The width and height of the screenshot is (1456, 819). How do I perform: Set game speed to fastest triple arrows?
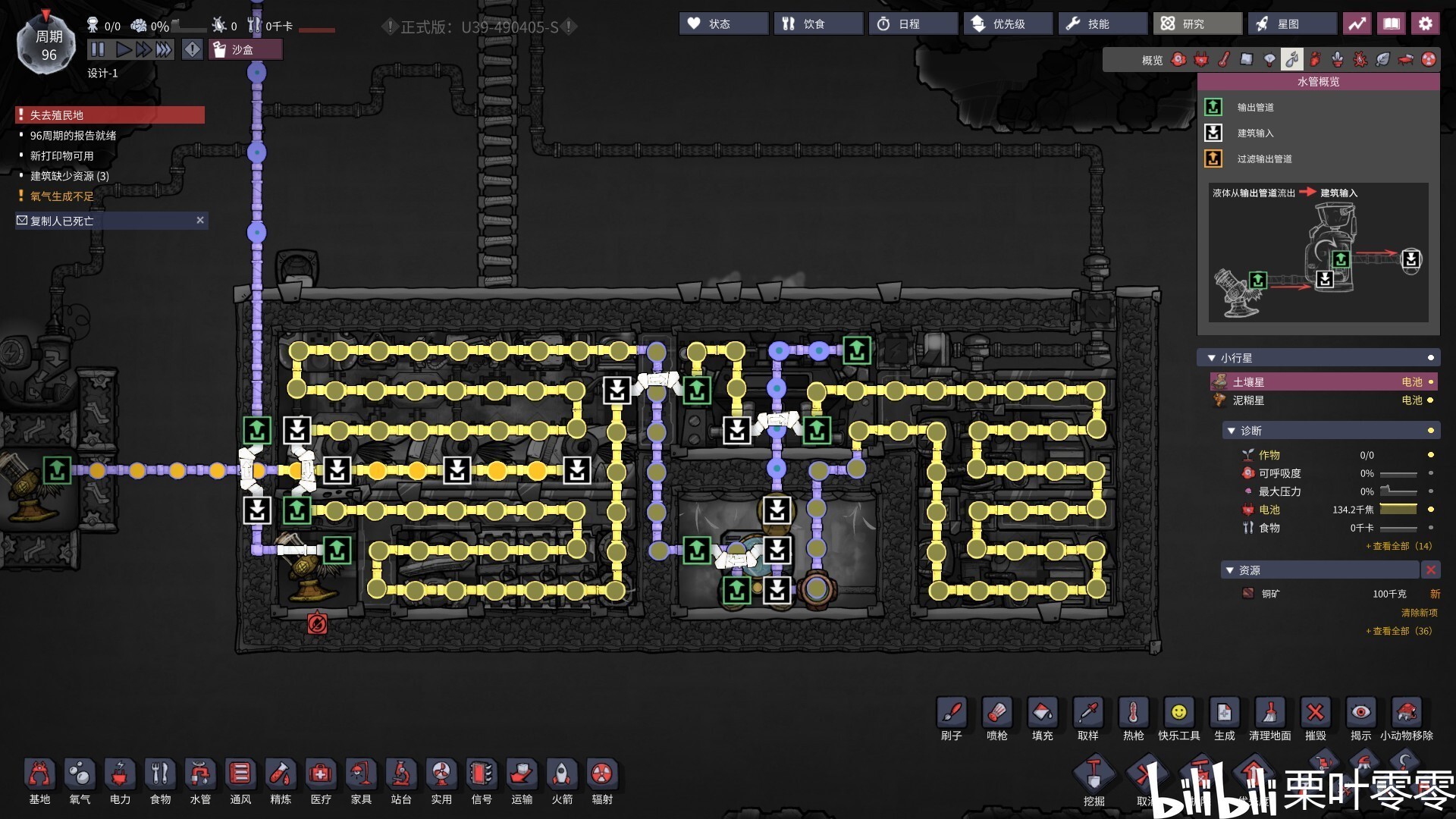[164, 49]
